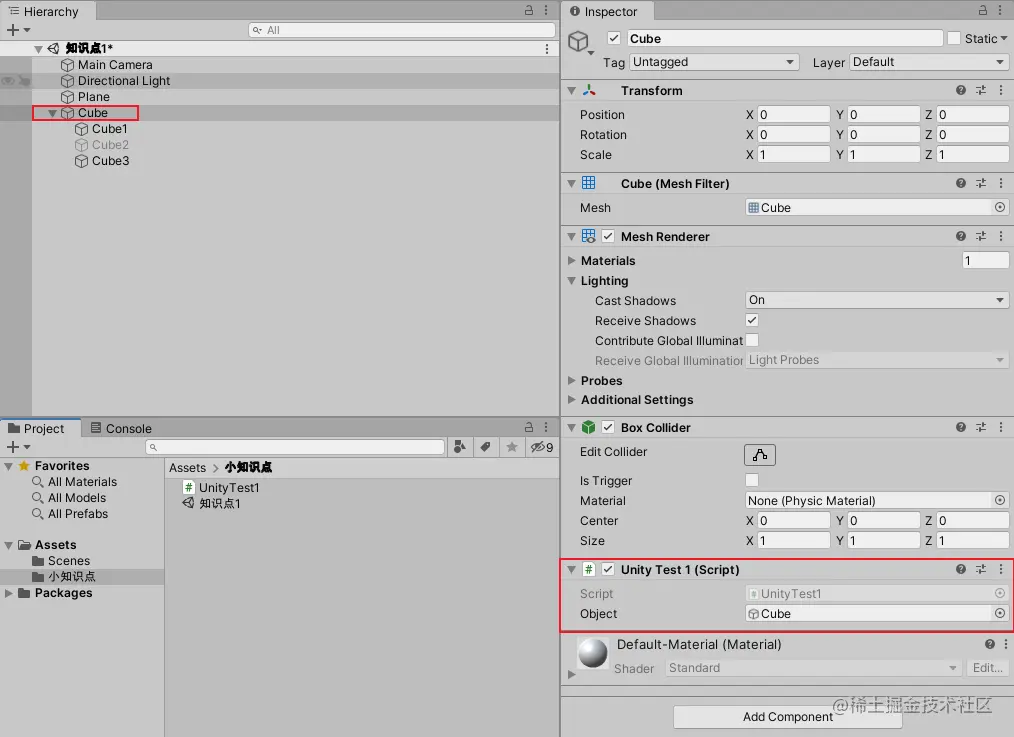1014x737 pixels.
Task: Select Main Camera in Hierarchy
Action: (x=115, y=65)
